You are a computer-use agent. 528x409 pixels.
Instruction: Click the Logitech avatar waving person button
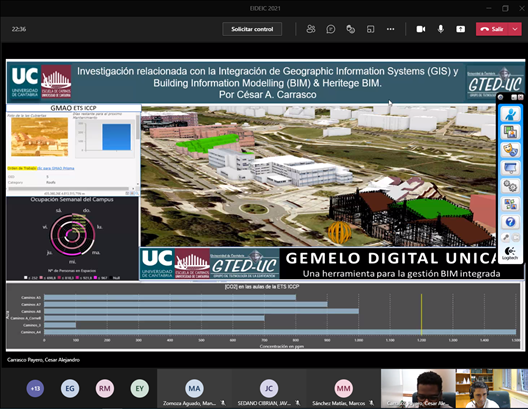pyautogui.click(x=510, y=114)
